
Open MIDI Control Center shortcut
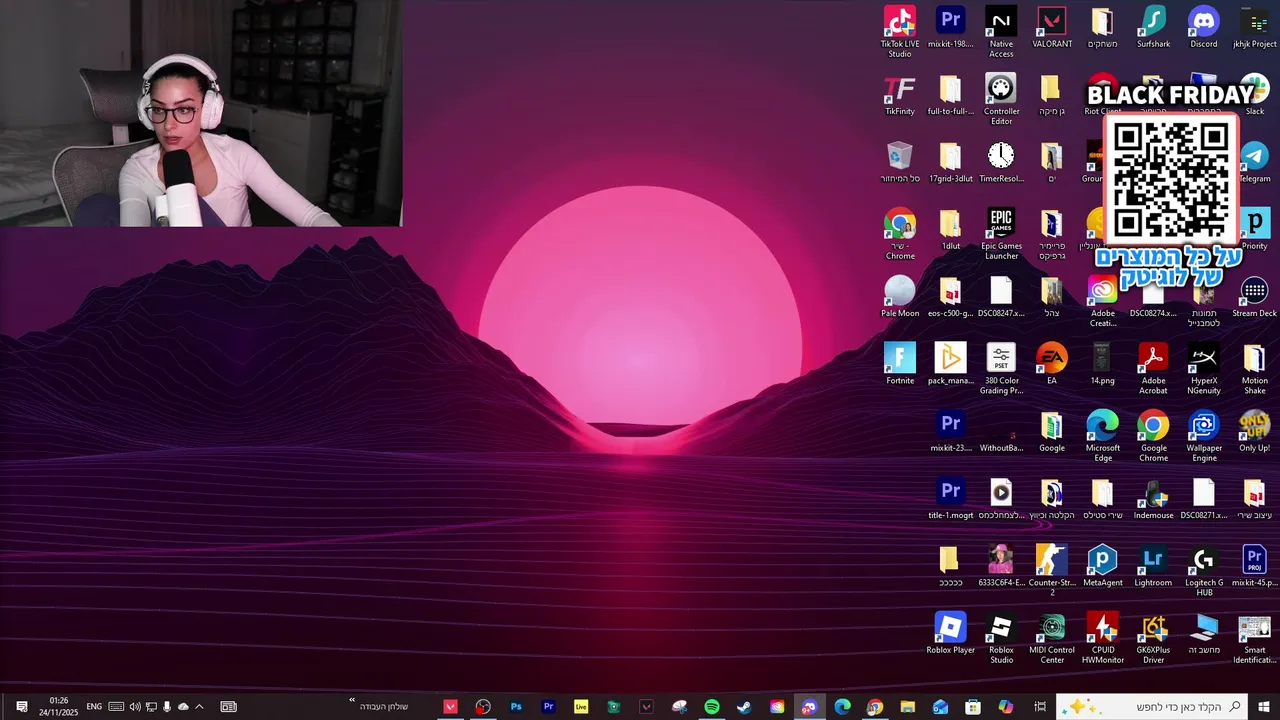[x=1052, y=638]
